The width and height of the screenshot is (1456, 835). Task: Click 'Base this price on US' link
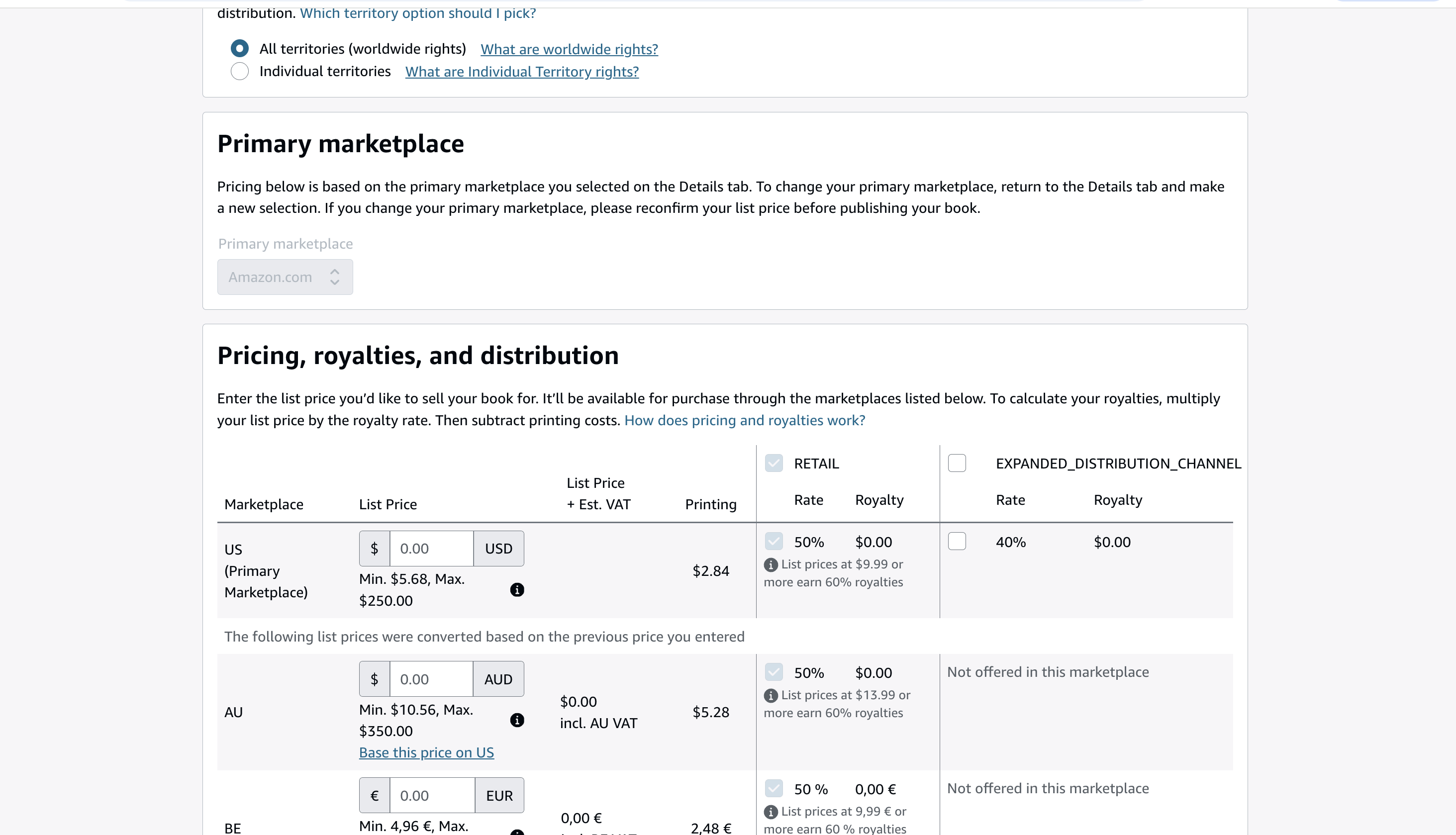tap(426, 752)
